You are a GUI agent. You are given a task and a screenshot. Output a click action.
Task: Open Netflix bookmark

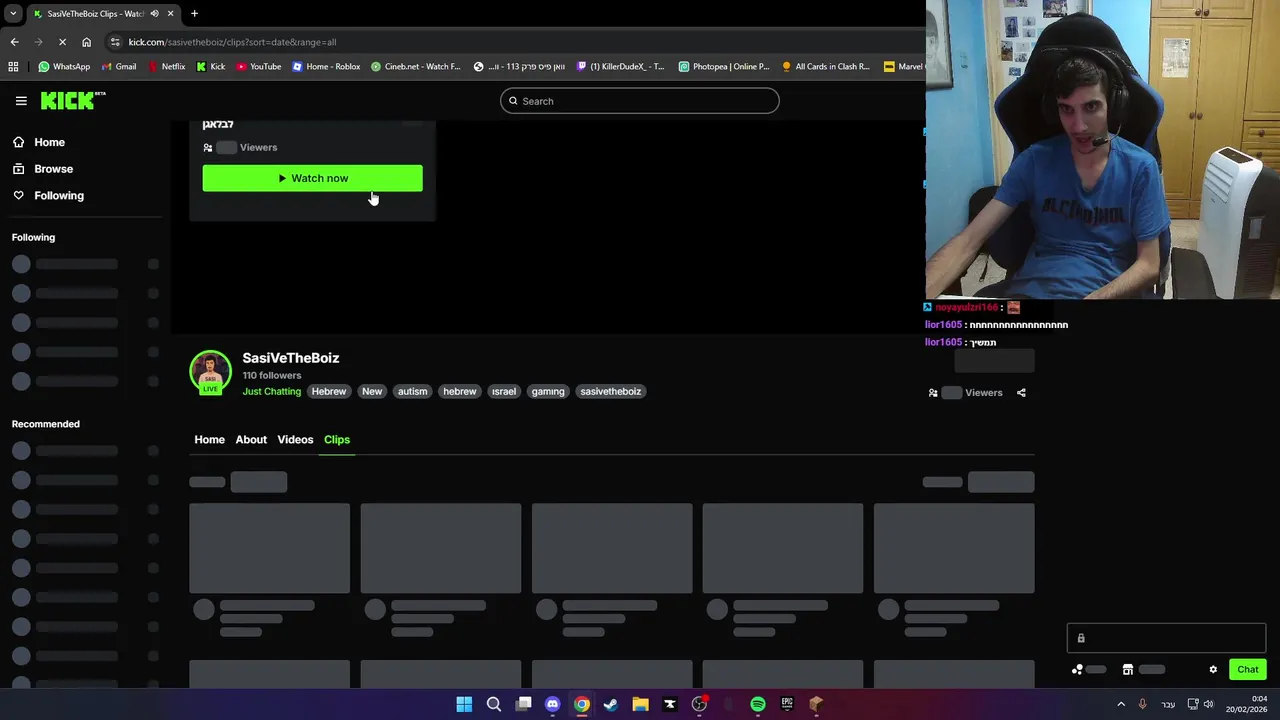[x=166, y=67]
